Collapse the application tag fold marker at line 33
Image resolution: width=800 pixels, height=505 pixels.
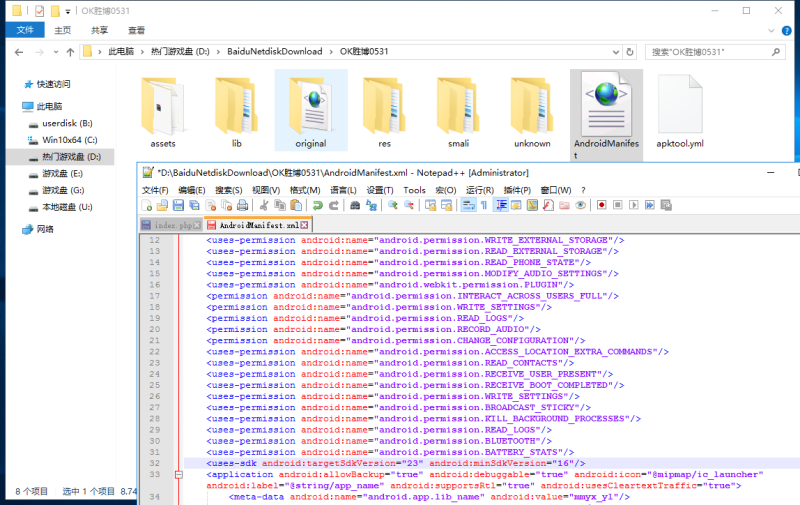pos(179,474)
